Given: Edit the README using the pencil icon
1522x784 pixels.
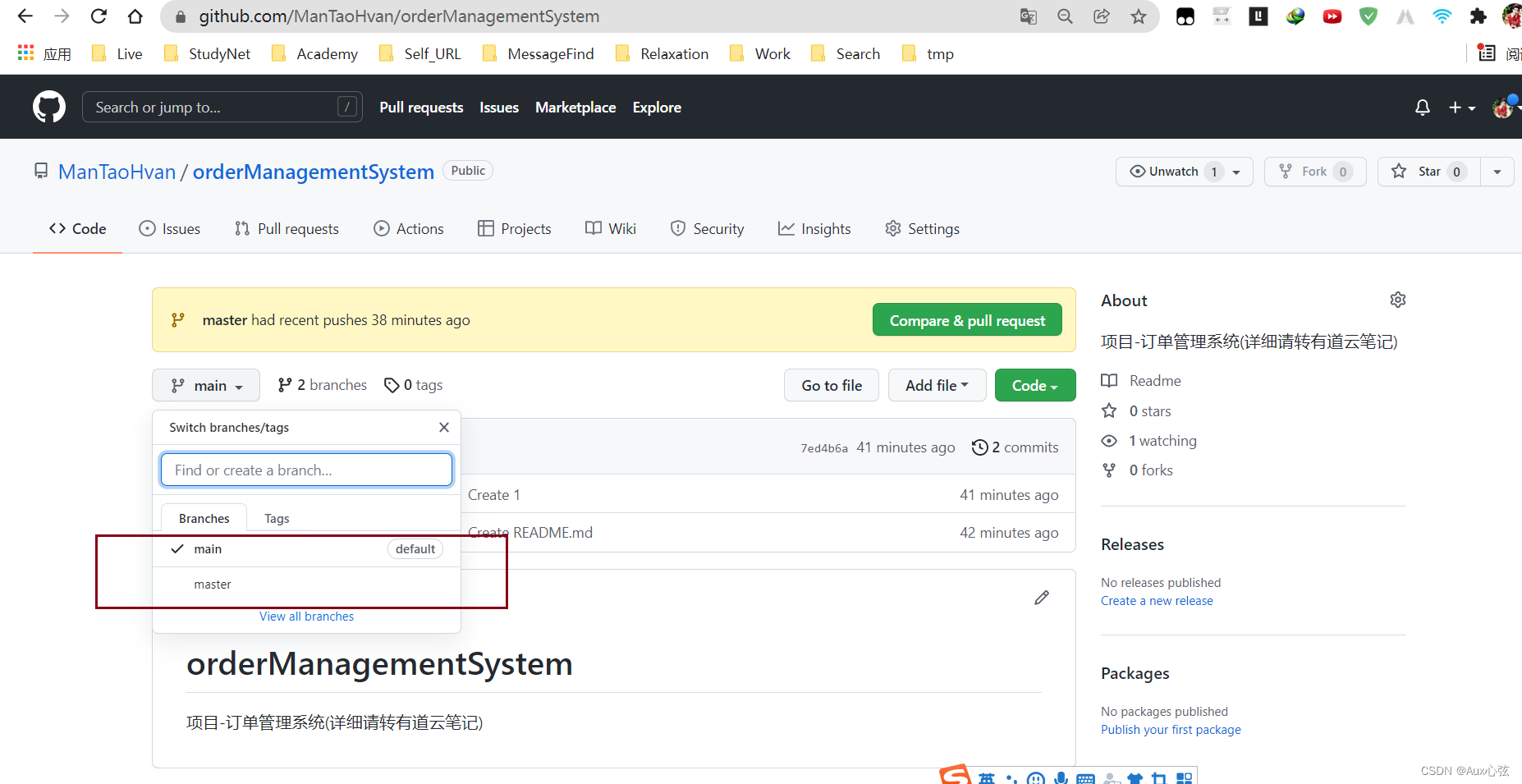Looking at the screenshot, I should pos(1041,598).
